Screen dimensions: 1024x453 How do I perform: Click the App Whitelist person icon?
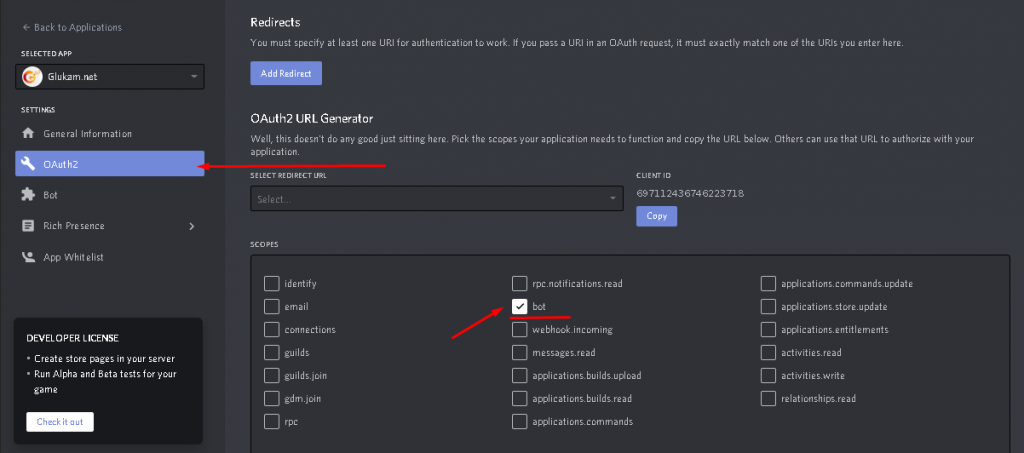point(28,257)
